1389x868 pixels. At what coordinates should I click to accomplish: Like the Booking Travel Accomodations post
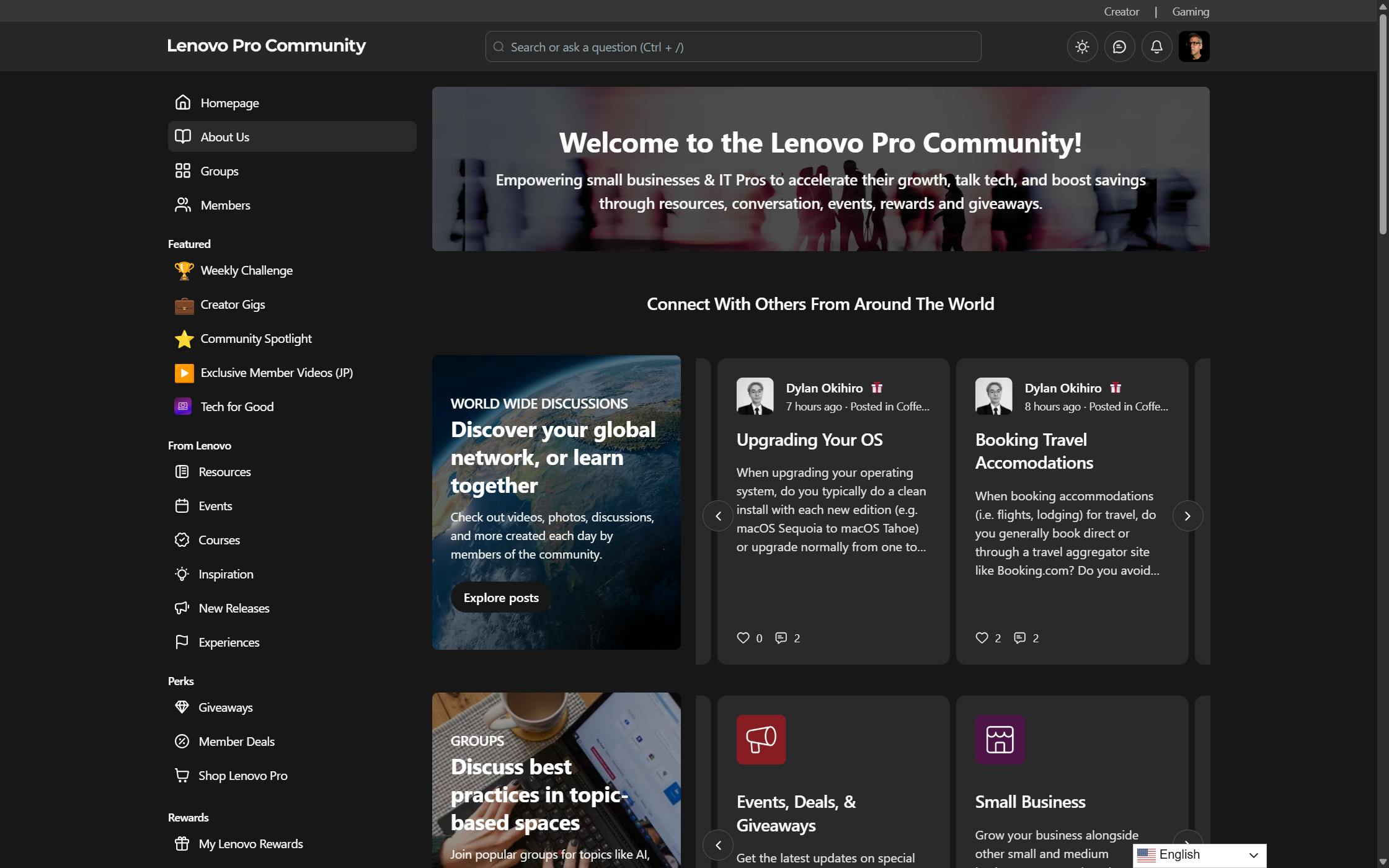[x=982, y=638]
